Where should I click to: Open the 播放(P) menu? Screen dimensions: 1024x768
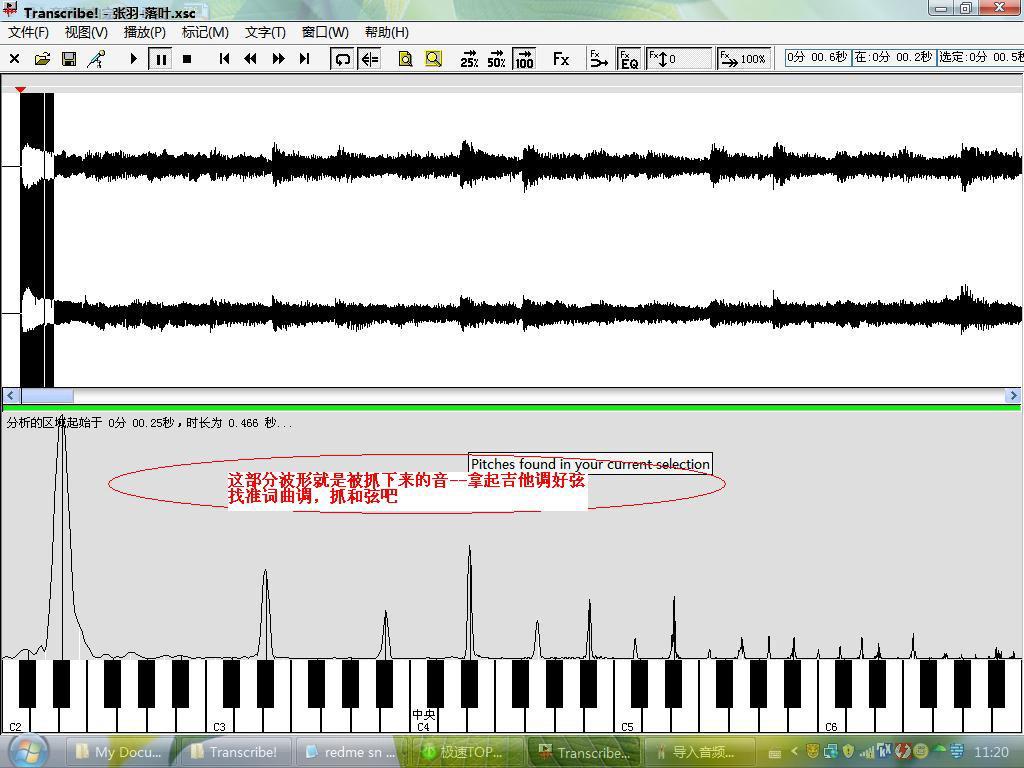(145, 32)
